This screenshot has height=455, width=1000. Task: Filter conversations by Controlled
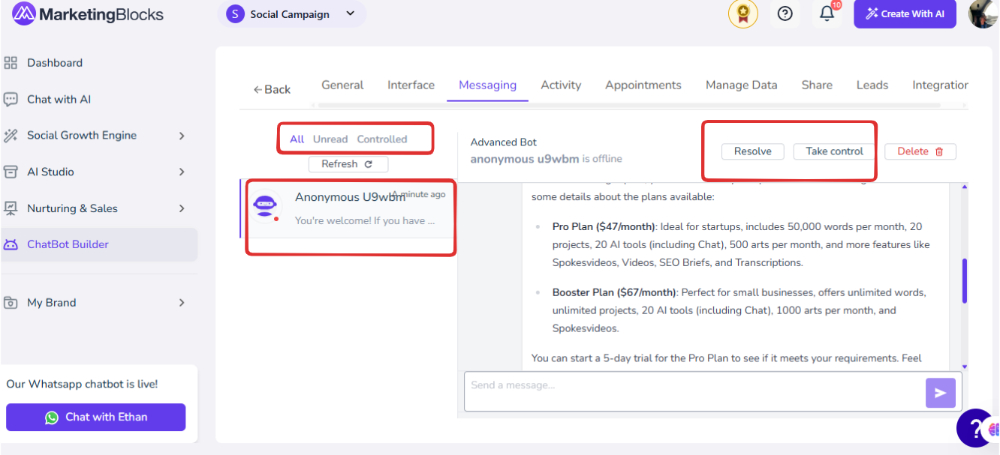point(382,139)
